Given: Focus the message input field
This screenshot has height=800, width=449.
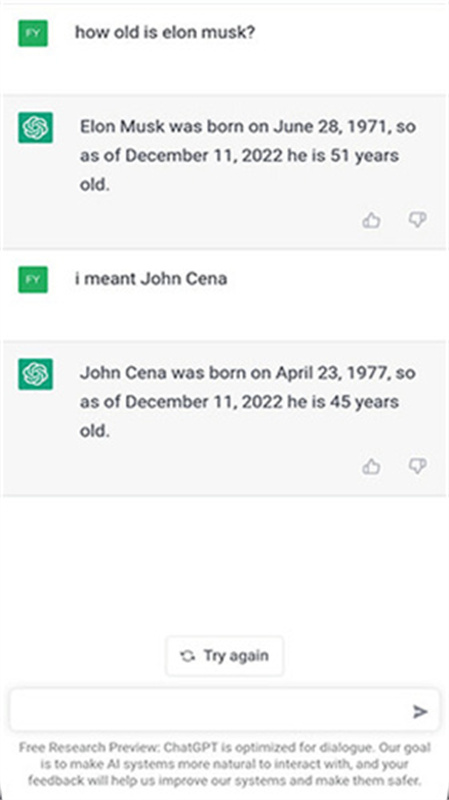Looking at the screenshot, I should tap(224, 711).
